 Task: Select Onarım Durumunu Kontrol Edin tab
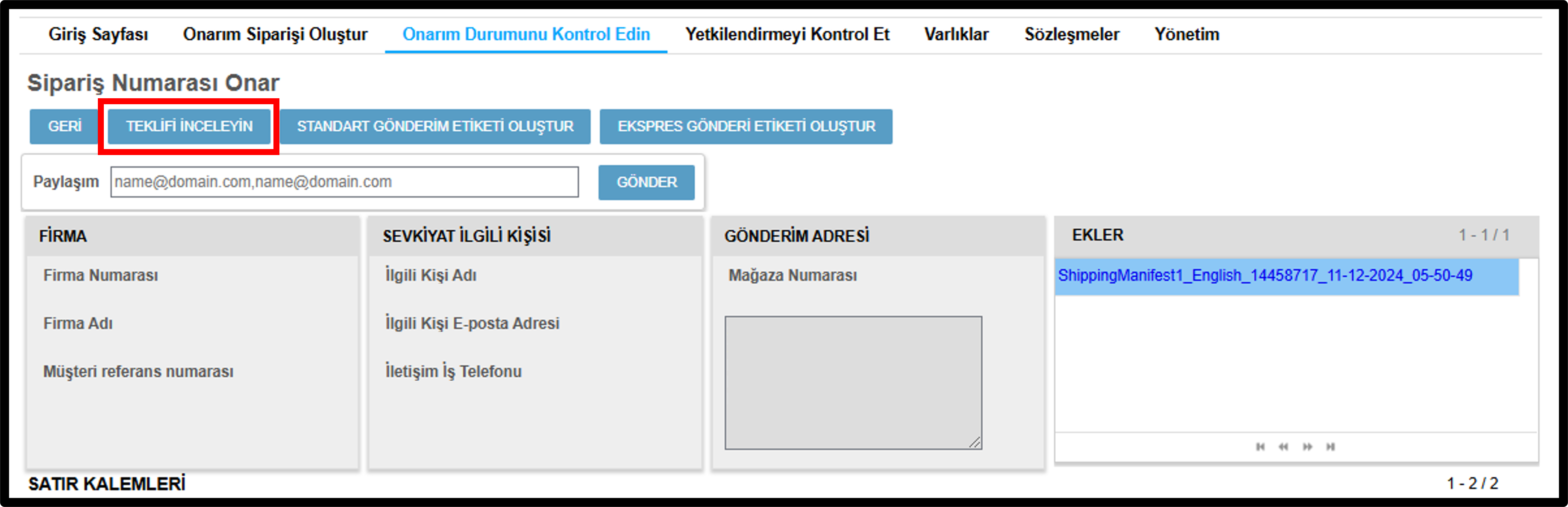(x=526, y=35)
